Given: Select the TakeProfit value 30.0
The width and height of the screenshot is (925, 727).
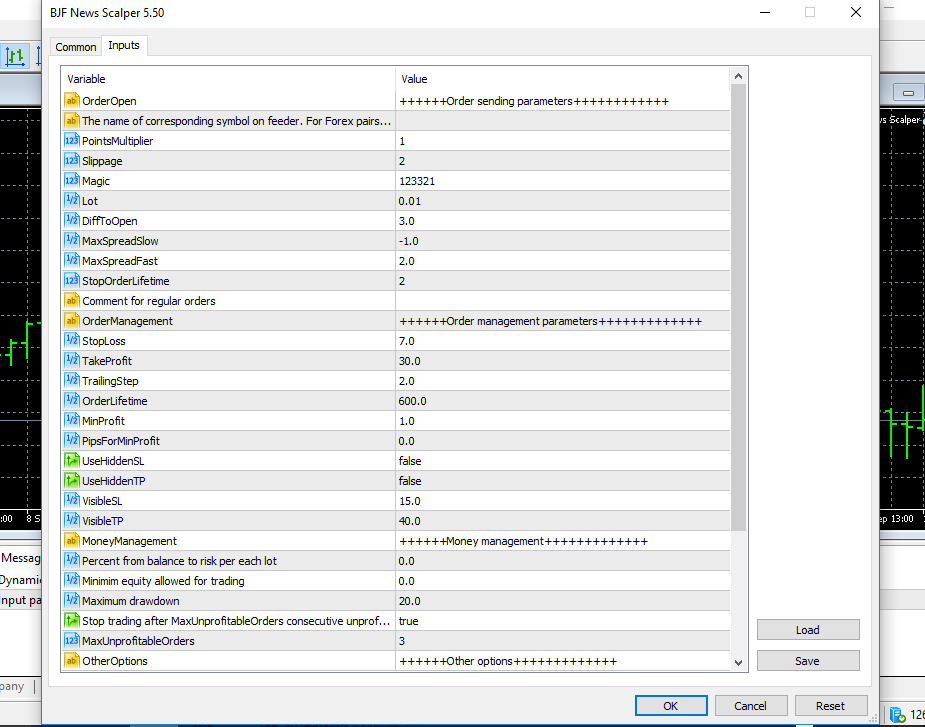Looking at the screenshot, I should (x=563, y=361).
